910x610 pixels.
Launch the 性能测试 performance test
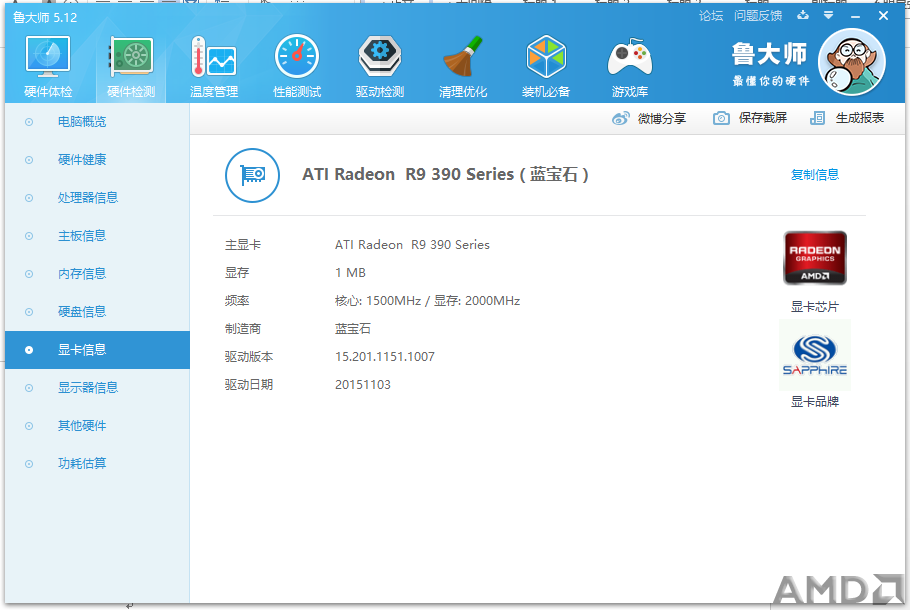click(x=297, y=66)
